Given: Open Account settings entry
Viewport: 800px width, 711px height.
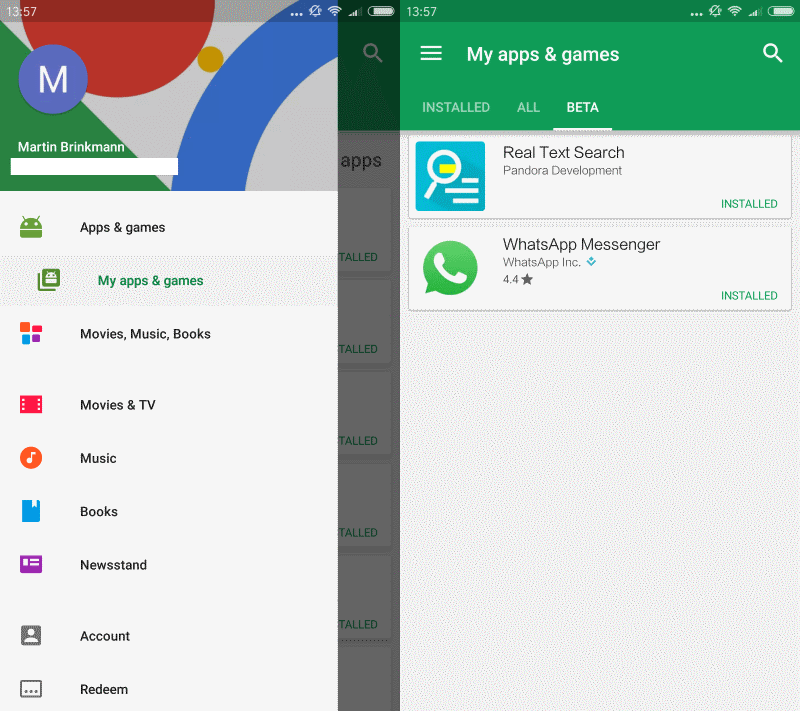Looking at the screenshot, I should pyautogui.click(x=169, y=636).
